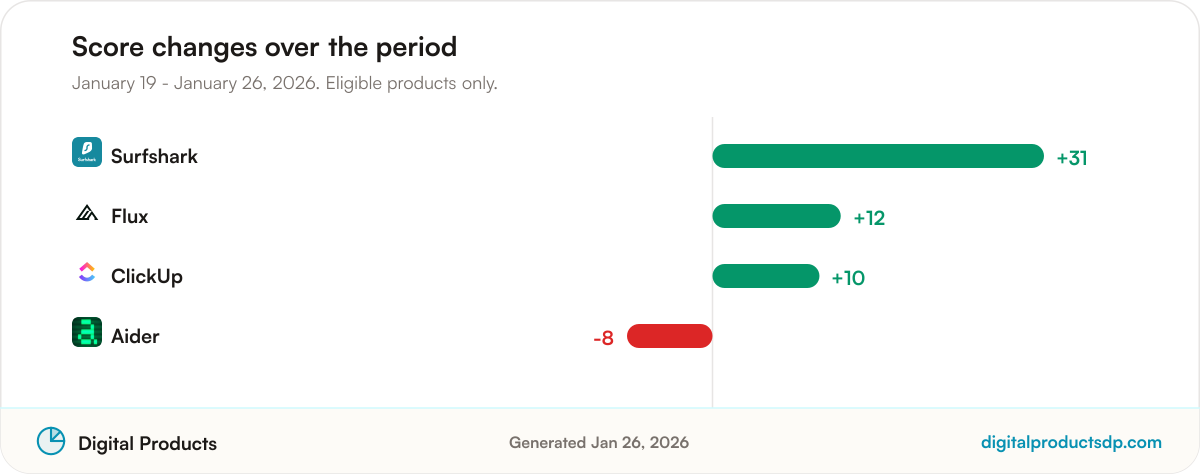1200x474 pixels.
Task: Click ClickUp's green score bar
Action: [766, 276]
